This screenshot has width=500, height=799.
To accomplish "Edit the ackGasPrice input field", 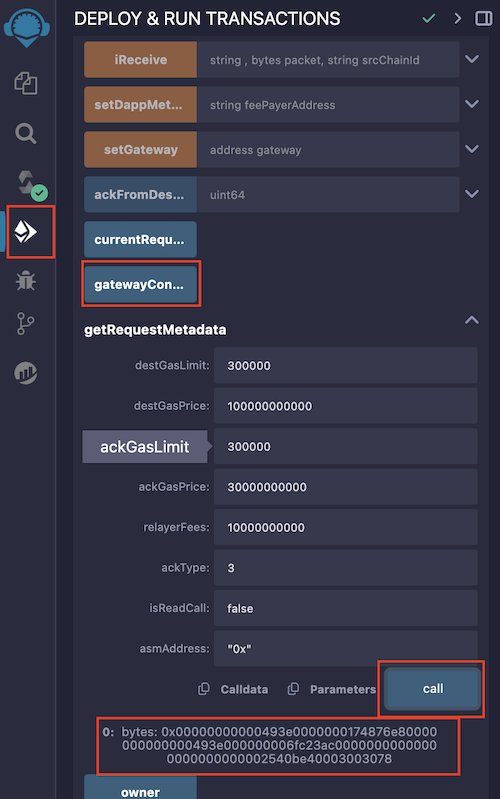I will 346,487.
